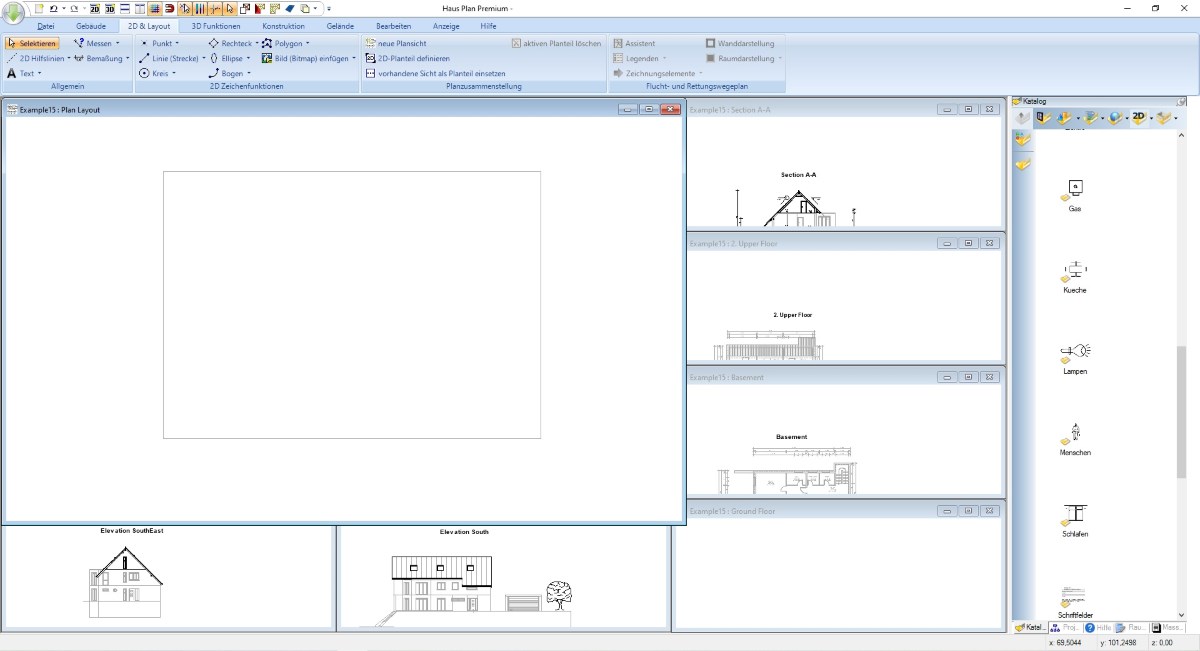Open the Hilfe ribbon tab
The width and height of the screenshot is (1200, 651).
tap(488, 26)
